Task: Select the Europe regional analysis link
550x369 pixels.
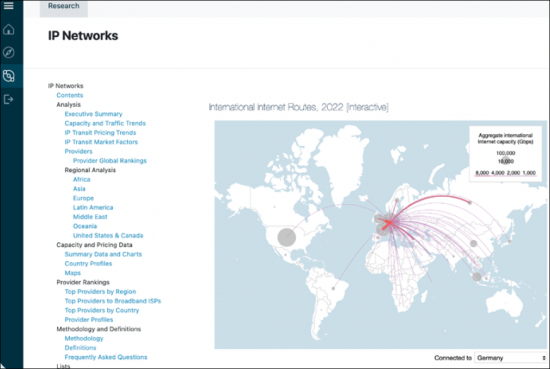Action: [83, 198]
